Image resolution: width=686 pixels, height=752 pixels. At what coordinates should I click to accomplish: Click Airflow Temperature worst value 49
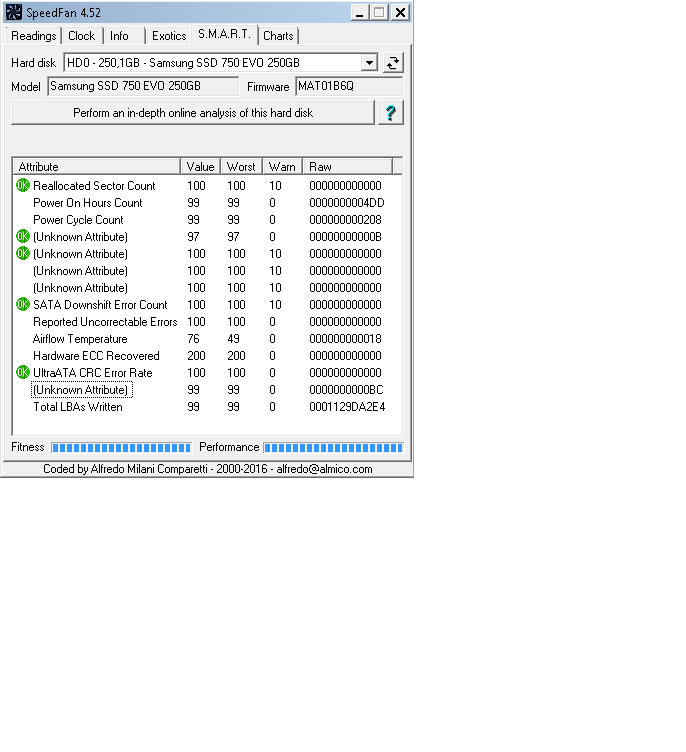tap(234, 339)
